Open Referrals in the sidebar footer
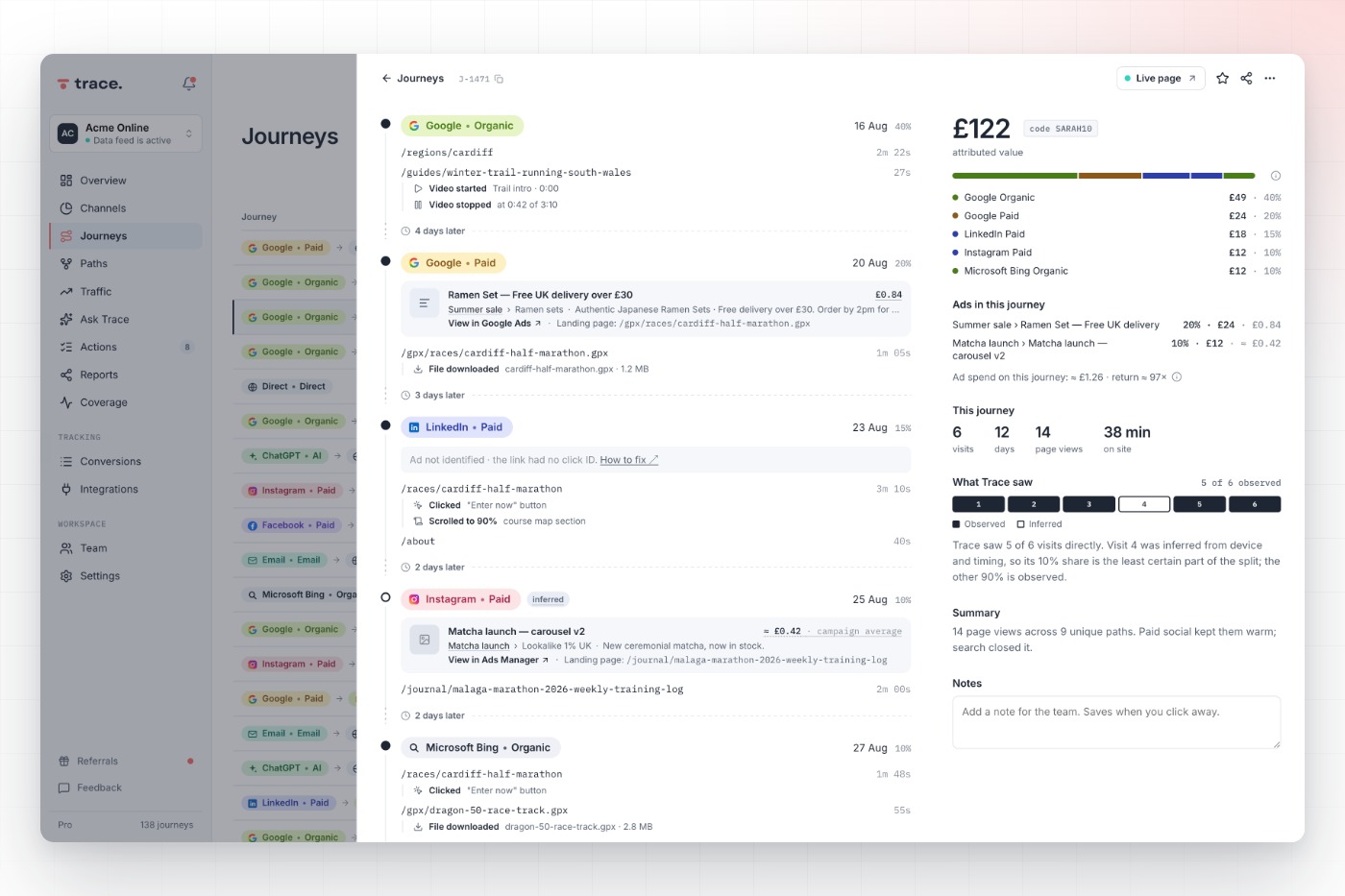Viewport: 1345px width, 896px height. [x=126, y=762]
